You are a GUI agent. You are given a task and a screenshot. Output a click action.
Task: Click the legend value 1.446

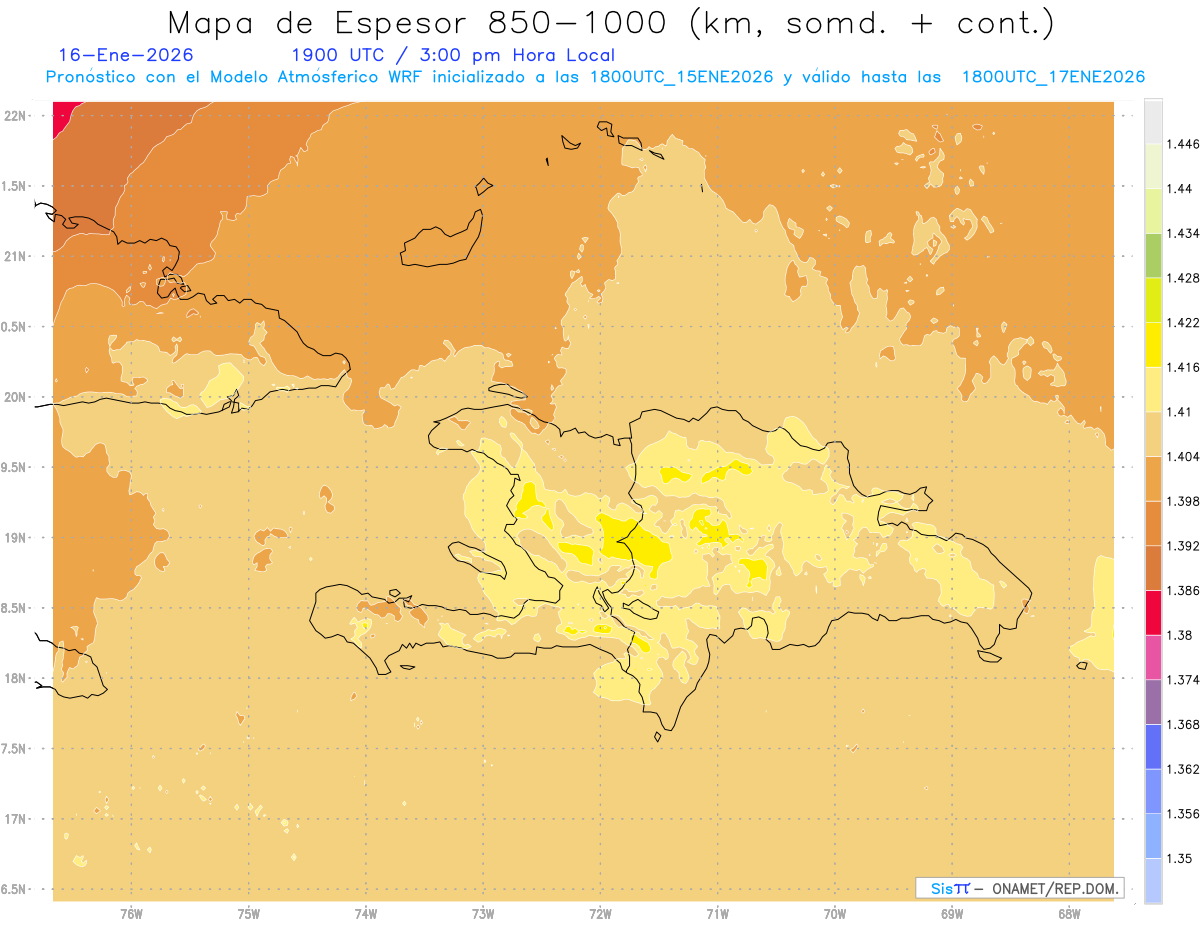coord(1182,144)
